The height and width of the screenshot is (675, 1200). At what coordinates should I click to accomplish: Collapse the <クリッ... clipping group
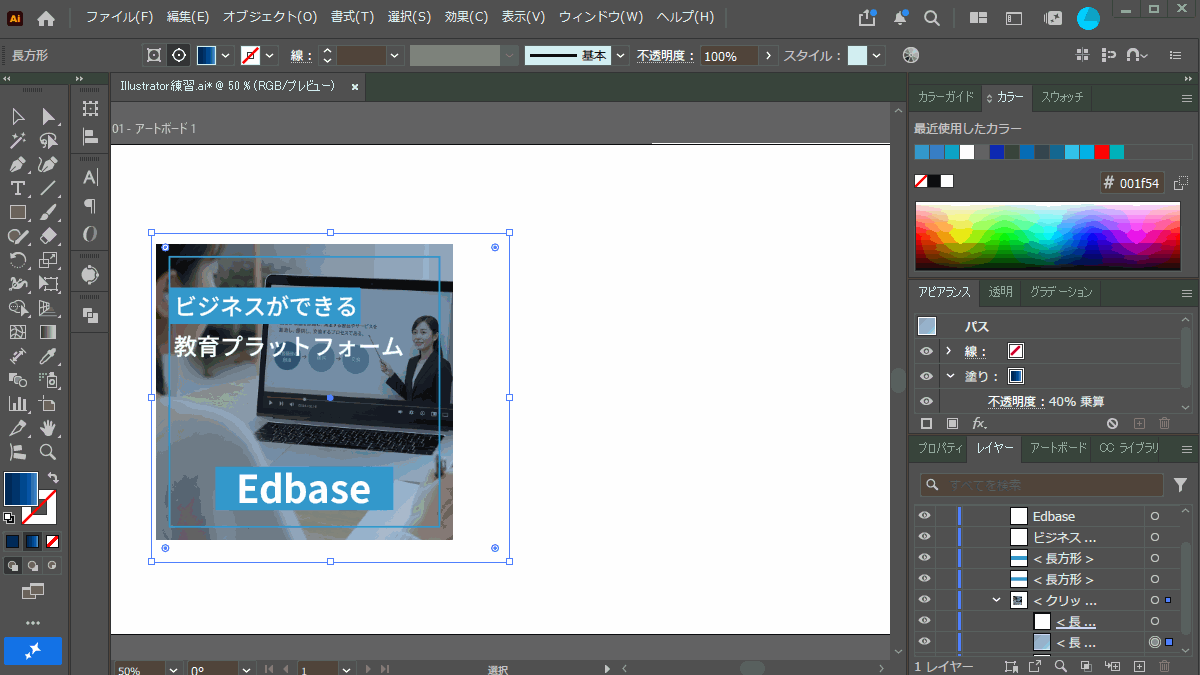(997, 600)
